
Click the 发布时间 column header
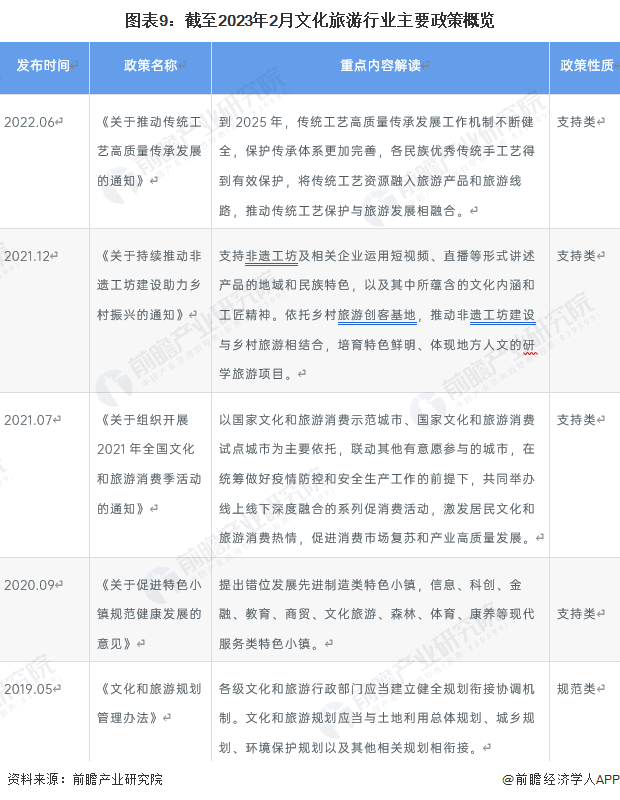(44, 66)
